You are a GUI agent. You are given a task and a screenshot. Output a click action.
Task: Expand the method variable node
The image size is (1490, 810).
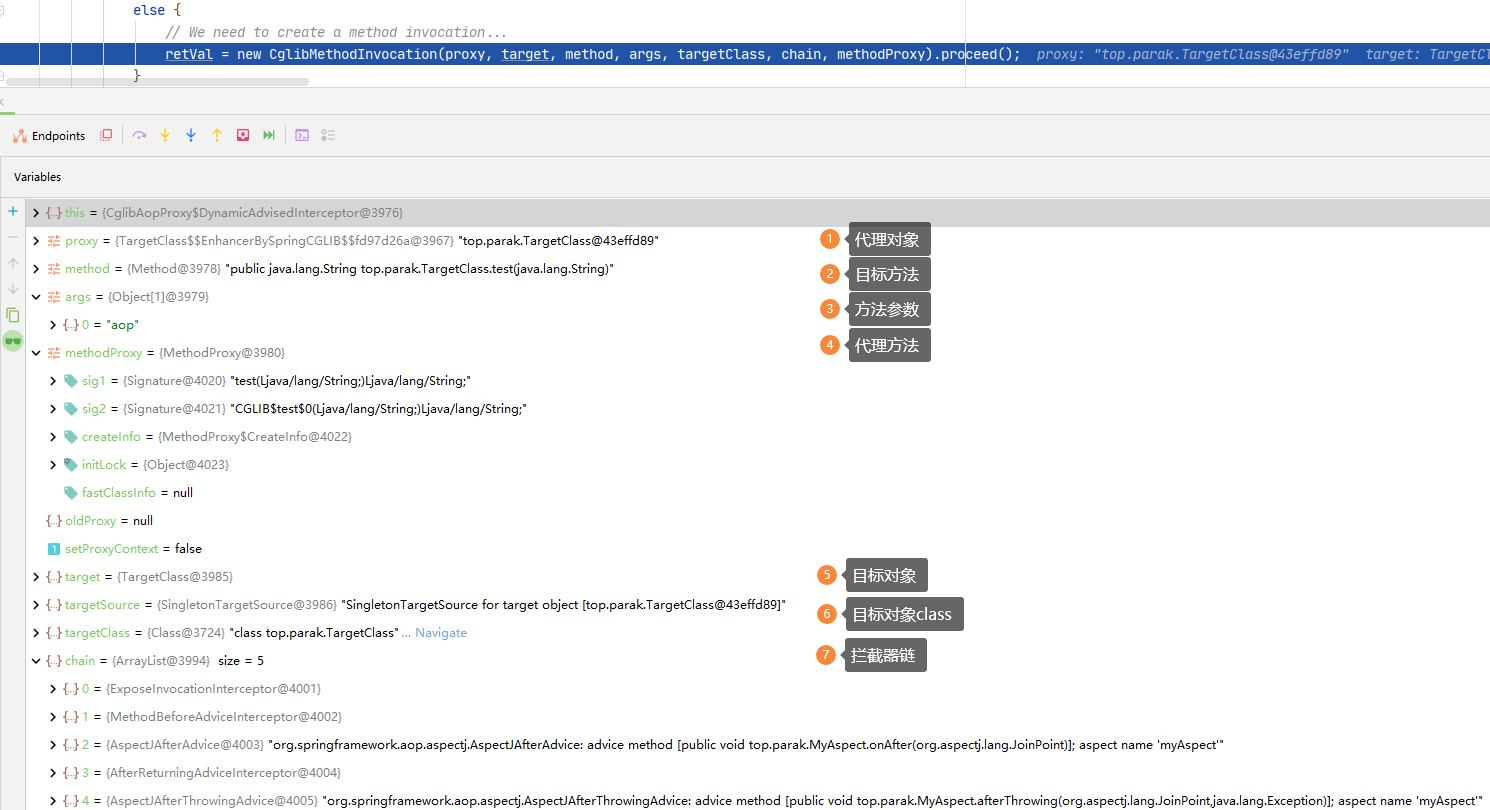(36, 269)
